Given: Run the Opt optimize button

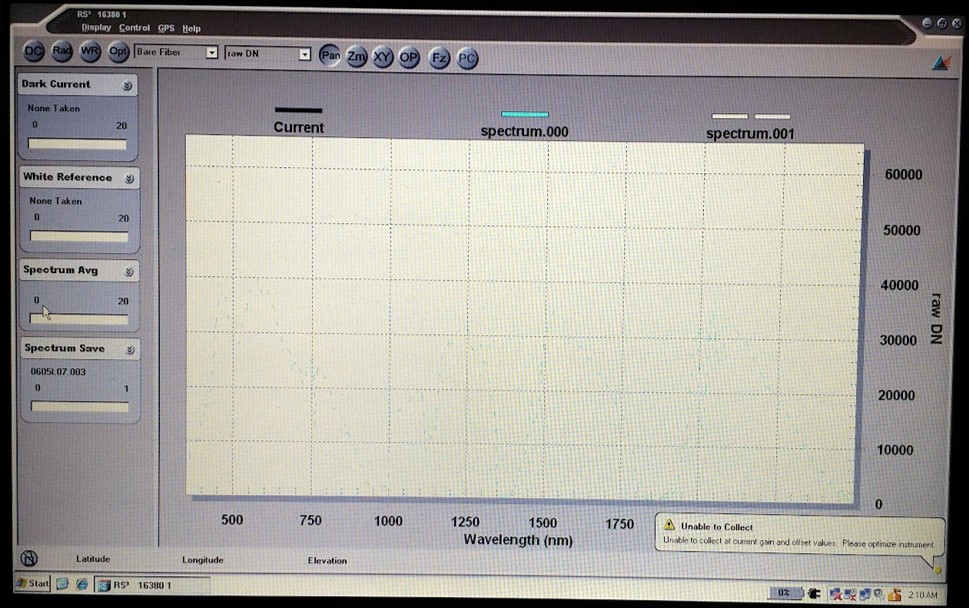Looking at the screenshot, I should [117, 52].
